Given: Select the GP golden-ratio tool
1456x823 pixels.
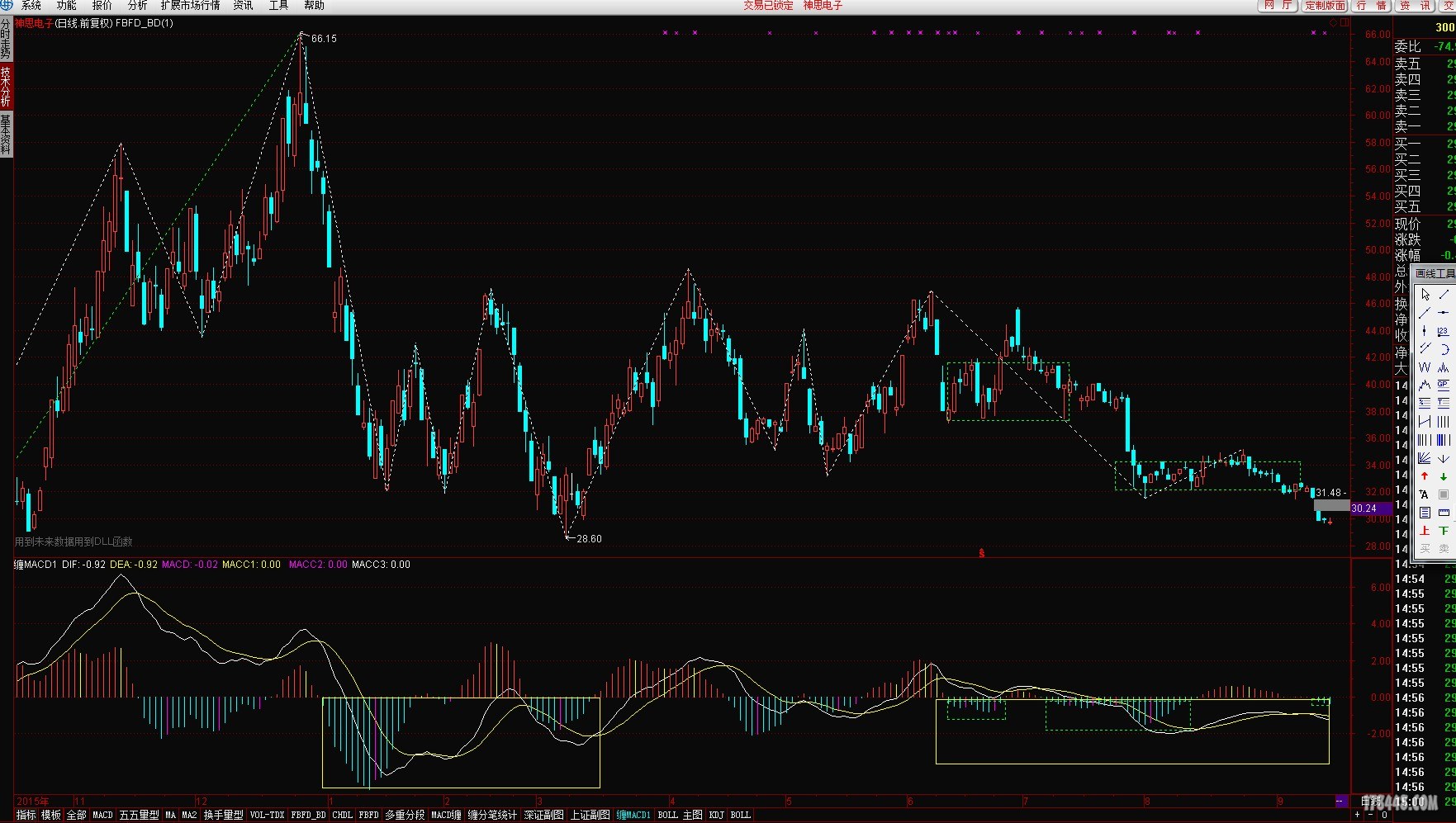Looking at the screenshot, I should (1444, 385).
